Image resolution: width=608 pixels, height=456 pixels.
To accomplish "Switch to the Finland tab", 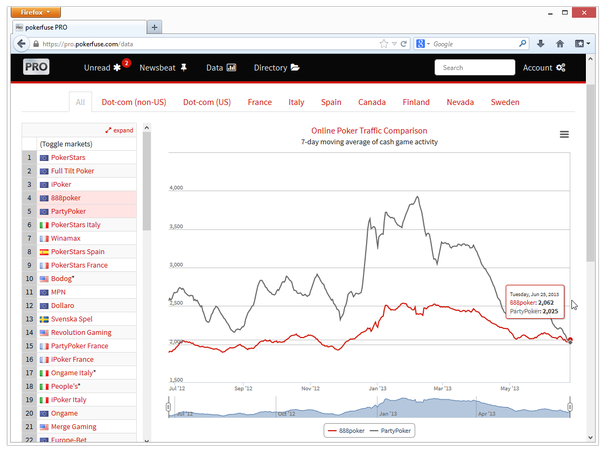I will tap(416, 102).
